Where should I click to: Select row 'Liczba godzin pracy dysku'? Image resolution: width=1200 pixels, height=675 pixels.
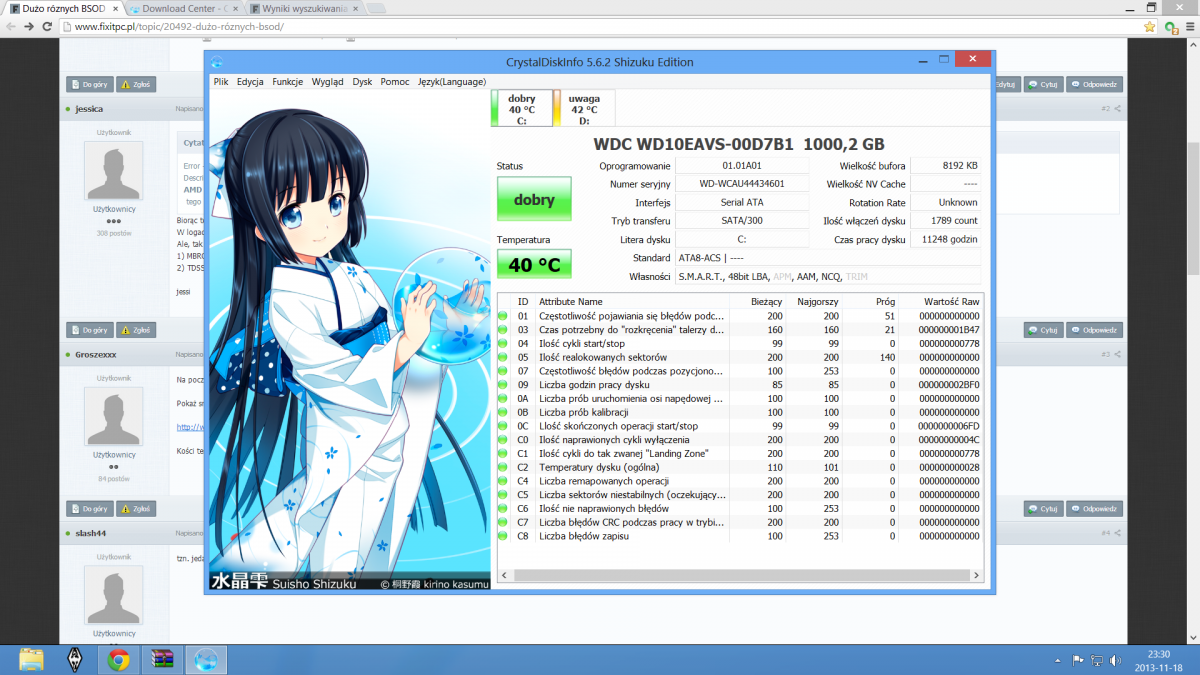pos(740,385)
